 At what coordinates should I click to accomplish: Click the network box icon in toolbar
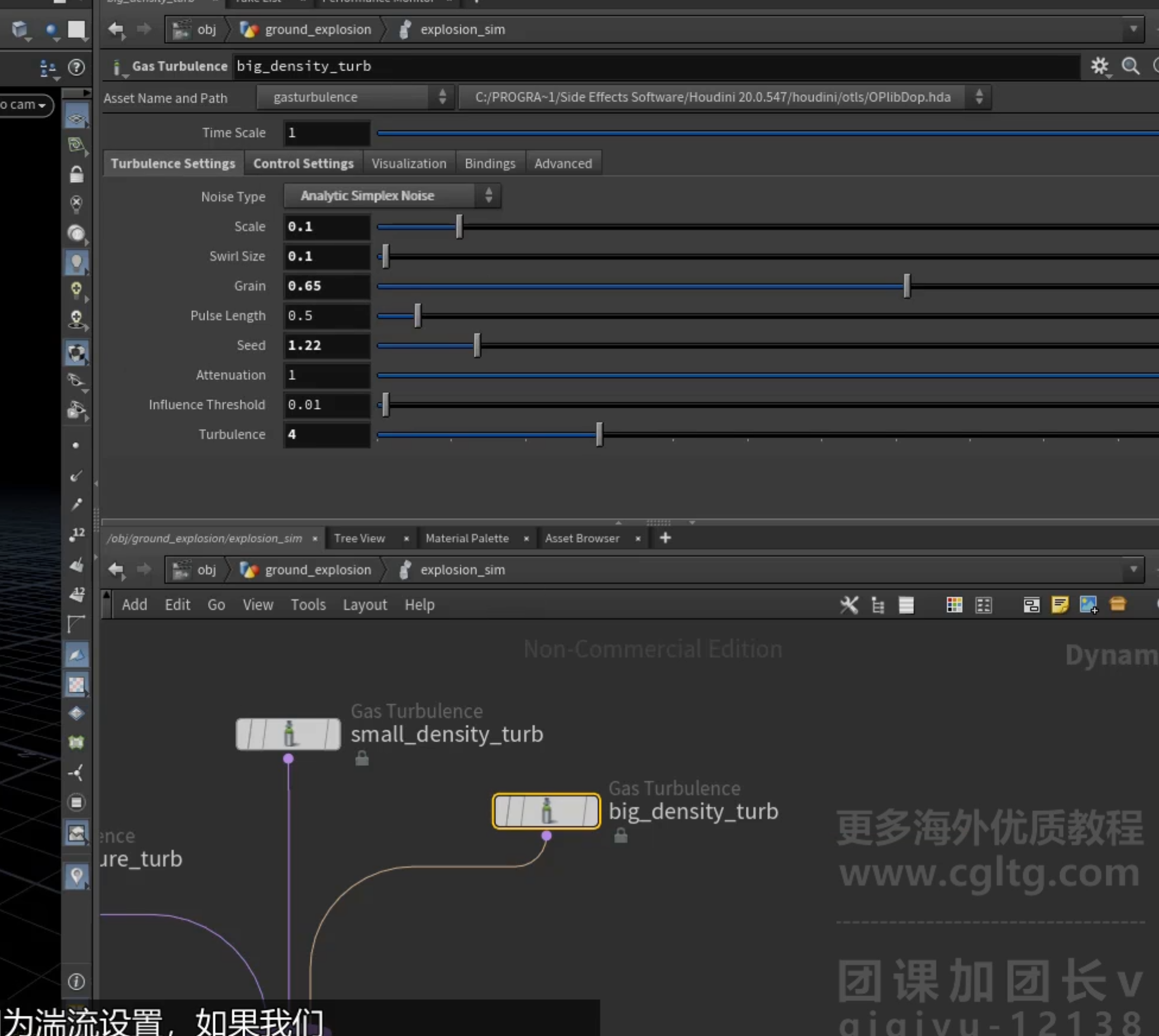[1031, 605]
